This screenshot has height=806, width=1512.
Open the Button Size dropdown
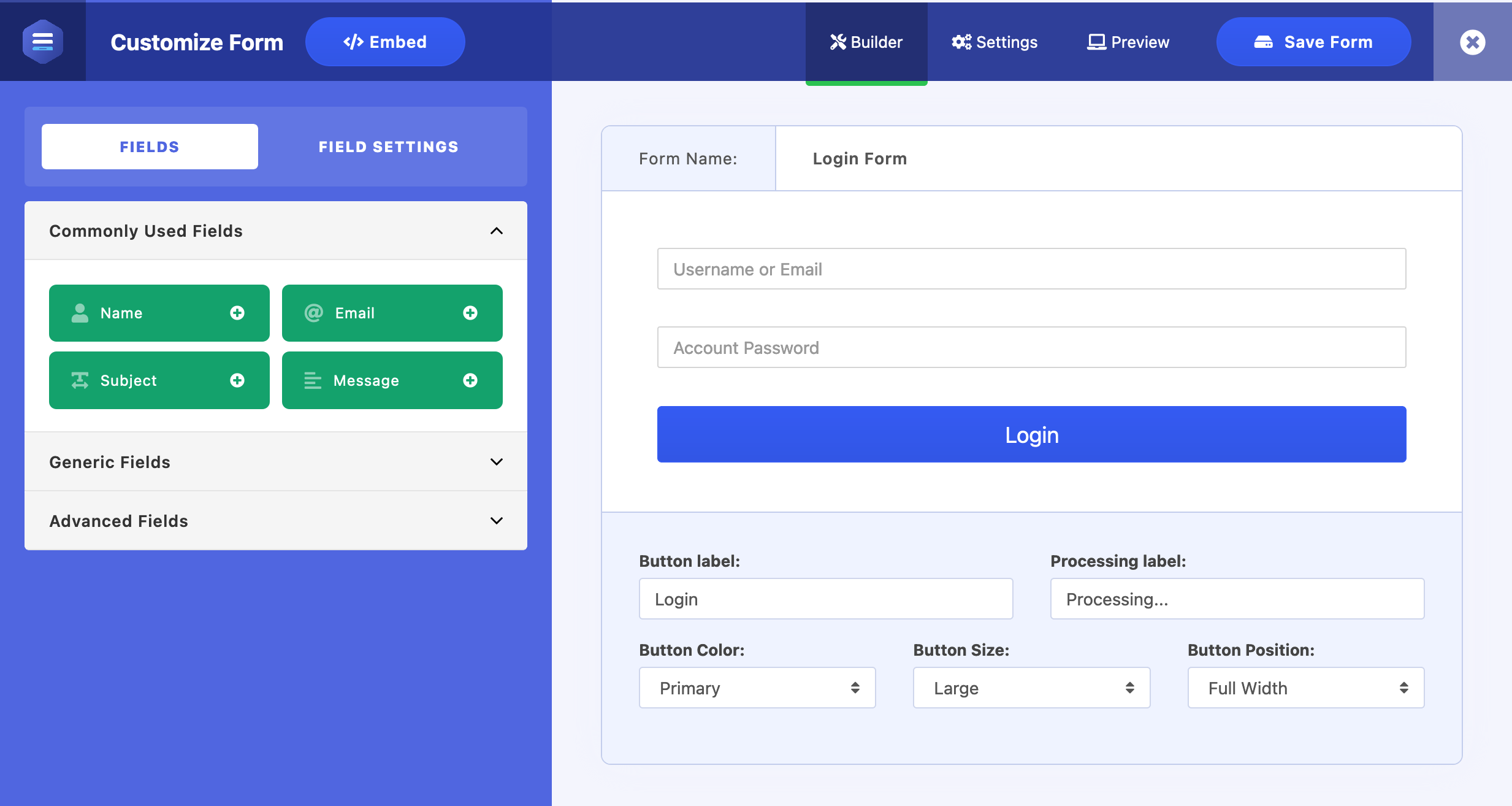[1031, 688]
